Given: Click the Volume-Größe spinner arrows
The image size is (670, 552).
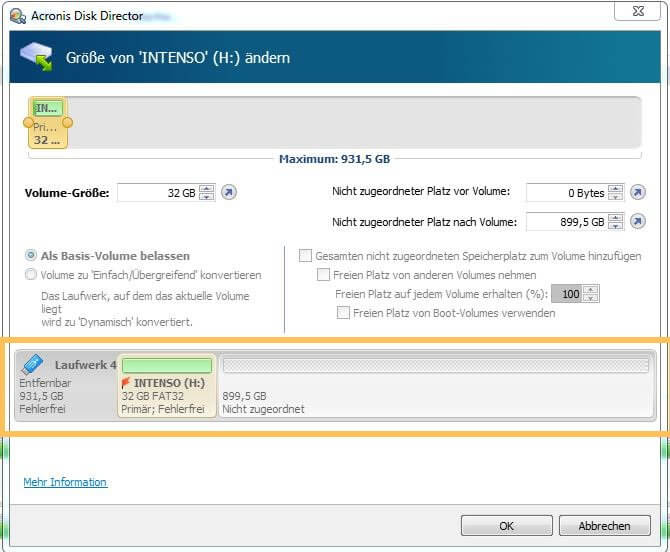Looking at the screenshot, I should pyautogui.click(x=207, y=192).
